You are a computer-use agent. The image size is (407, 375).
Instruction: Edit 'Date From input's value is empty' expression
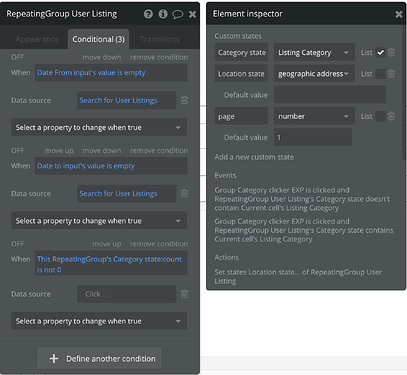point(111,73)
